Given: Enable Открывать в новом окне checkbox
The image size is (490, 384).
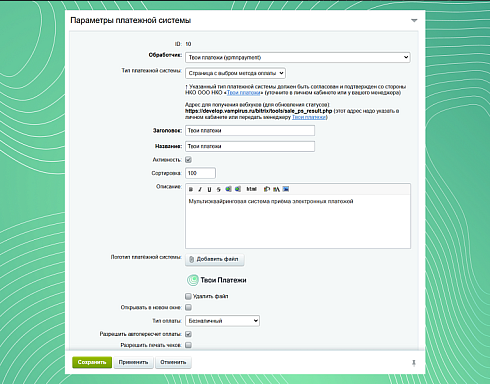Looking at the screenshot, I should click(x=188, y=307).
